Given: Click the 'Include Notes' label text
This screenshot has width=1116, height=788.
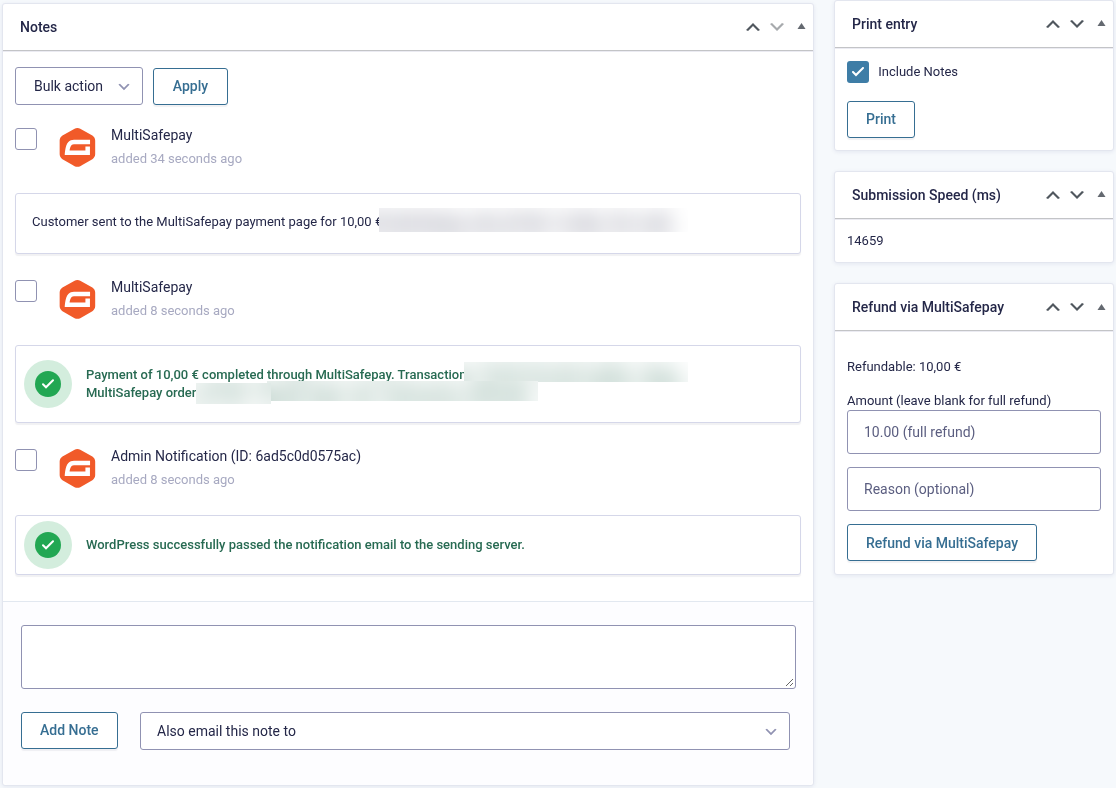Looking at the screenshot, I should click(x=917, y=72).
